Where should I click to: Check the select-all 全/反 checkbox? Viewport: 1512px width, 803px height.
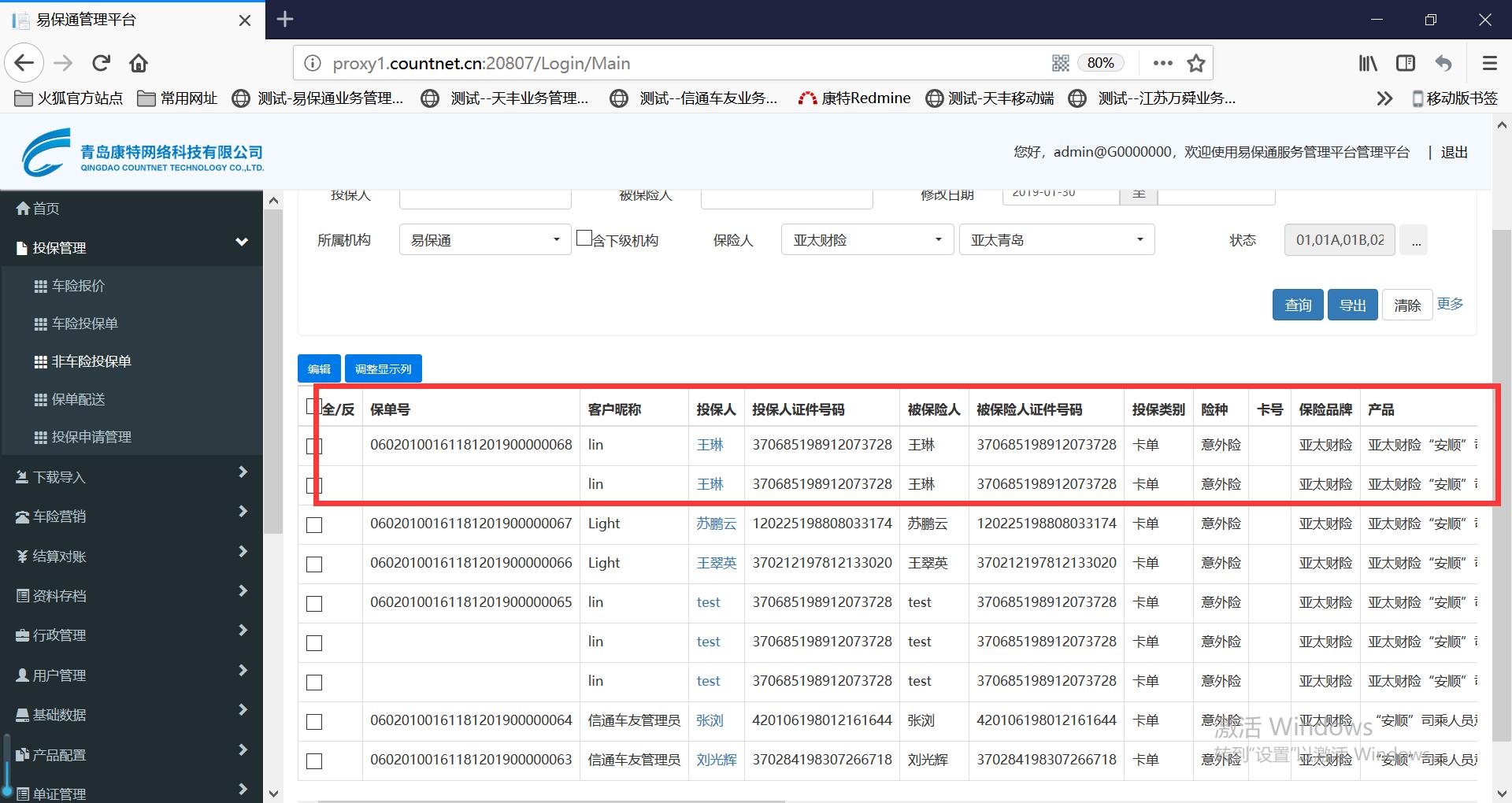click(x=313, y=407)
